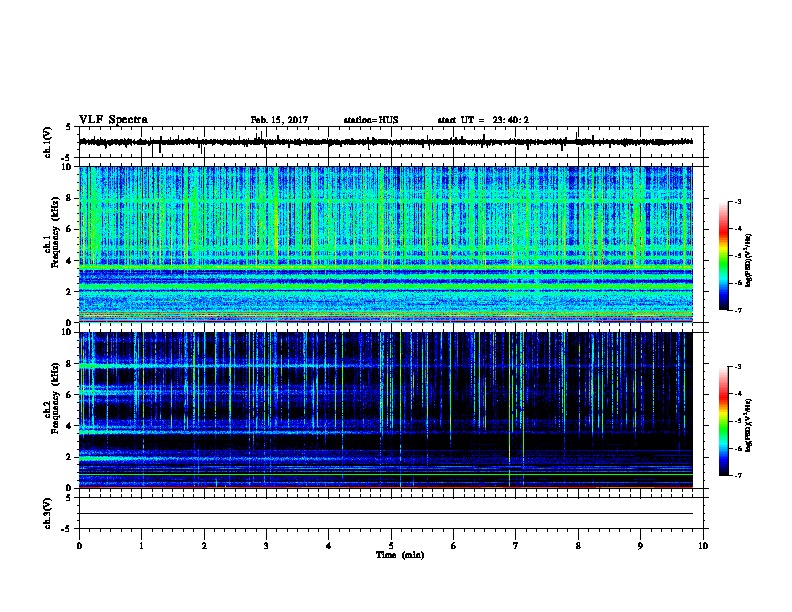Select the date text "Feb. 15, 2017"
792x612 pixels.
[279, 120]
